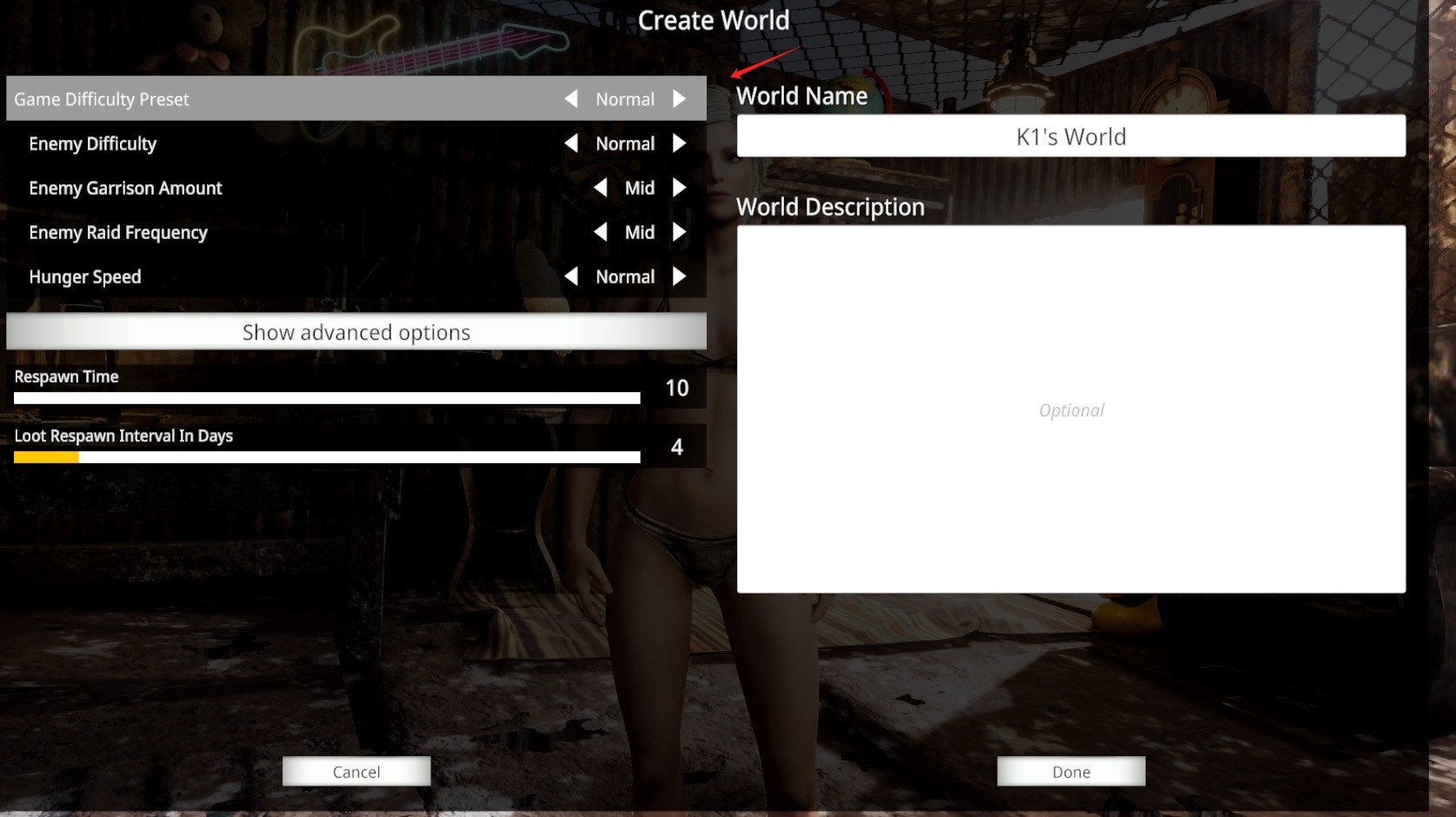Click the Enemy Garrison Amount value Mid
This screenshot has height=817, width=1456.
(640, 188)
